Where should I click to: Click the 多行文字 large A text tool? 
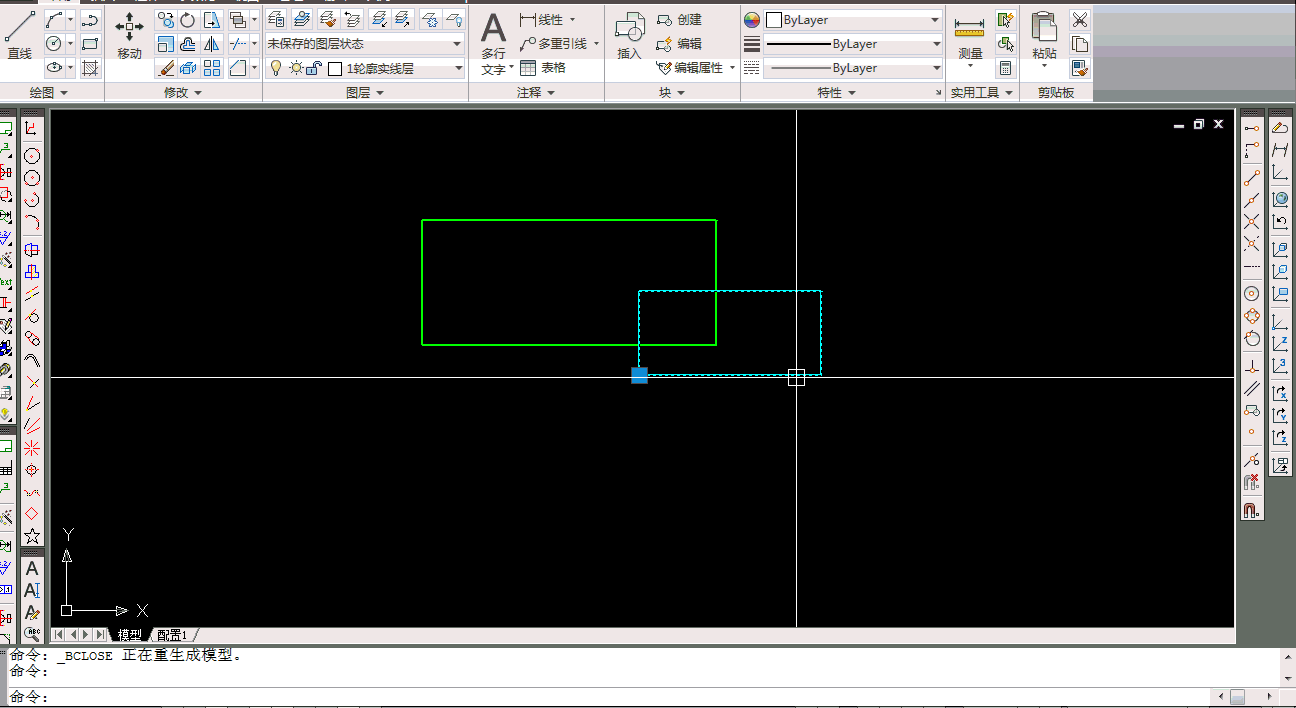click(494, 44)
